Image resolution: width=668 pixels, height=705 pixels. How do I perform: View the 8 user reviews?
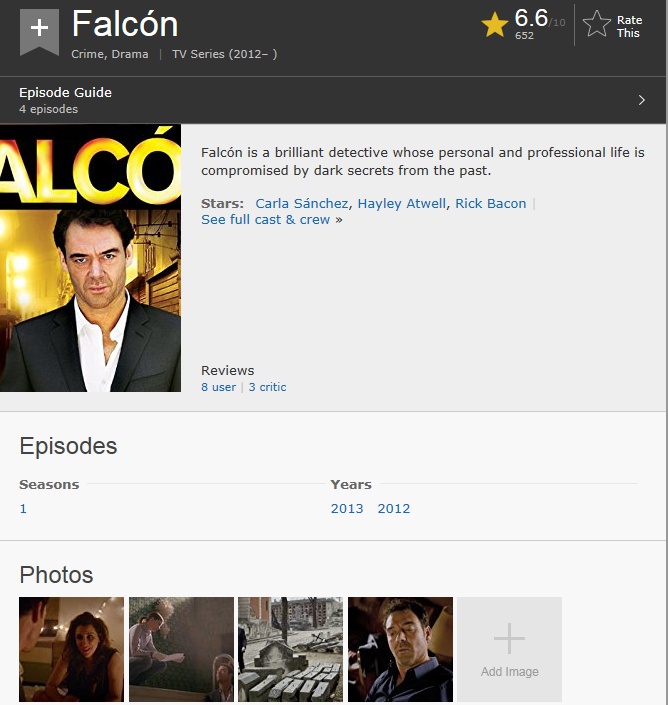[x=218, y=387]
